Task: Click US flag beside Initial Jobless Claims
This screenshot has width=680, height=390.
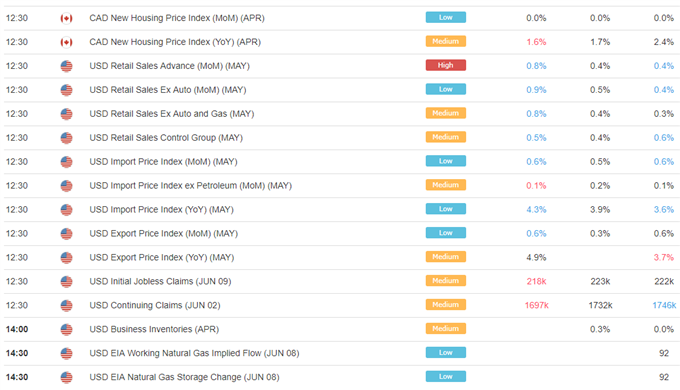Action: (66, 282)
